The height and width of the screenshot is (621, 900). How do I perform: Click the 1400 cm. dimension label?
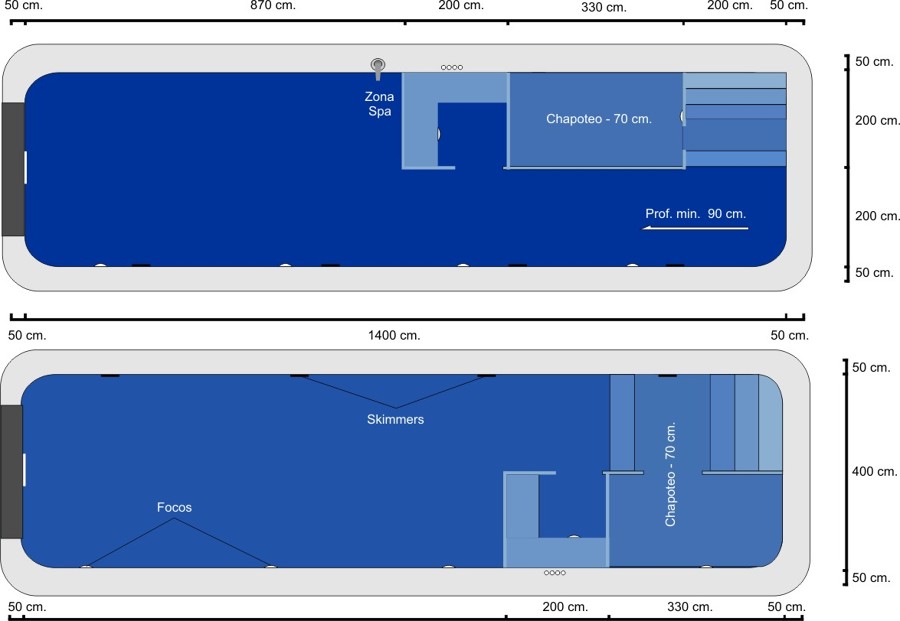(x=395, y=335)
